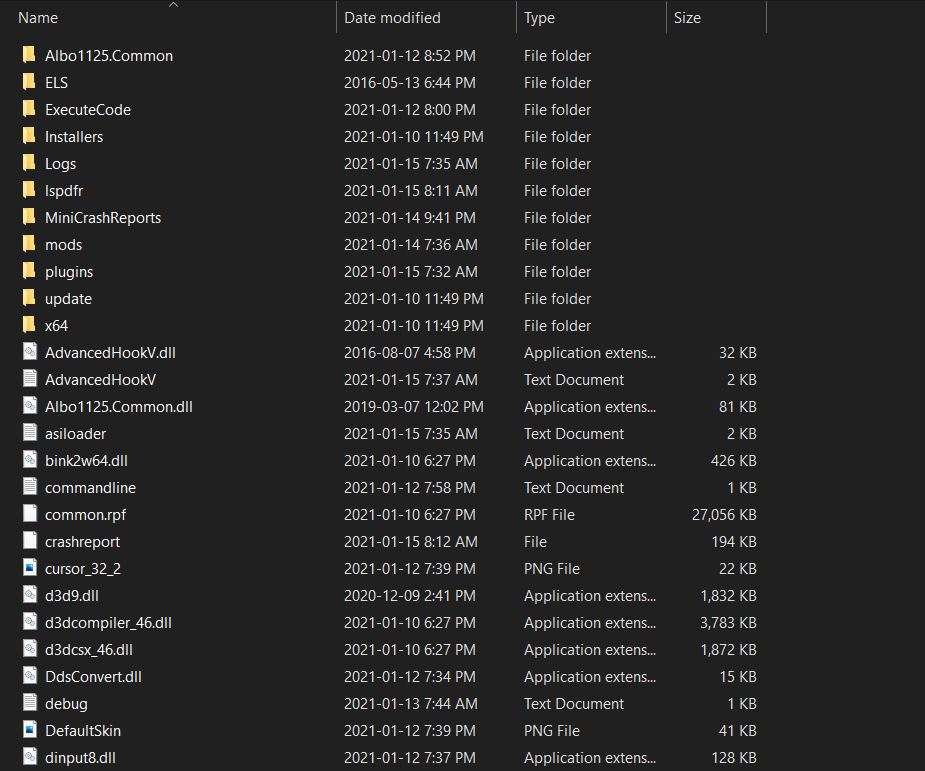Select the commandline text document name

[x=90, y=487]
